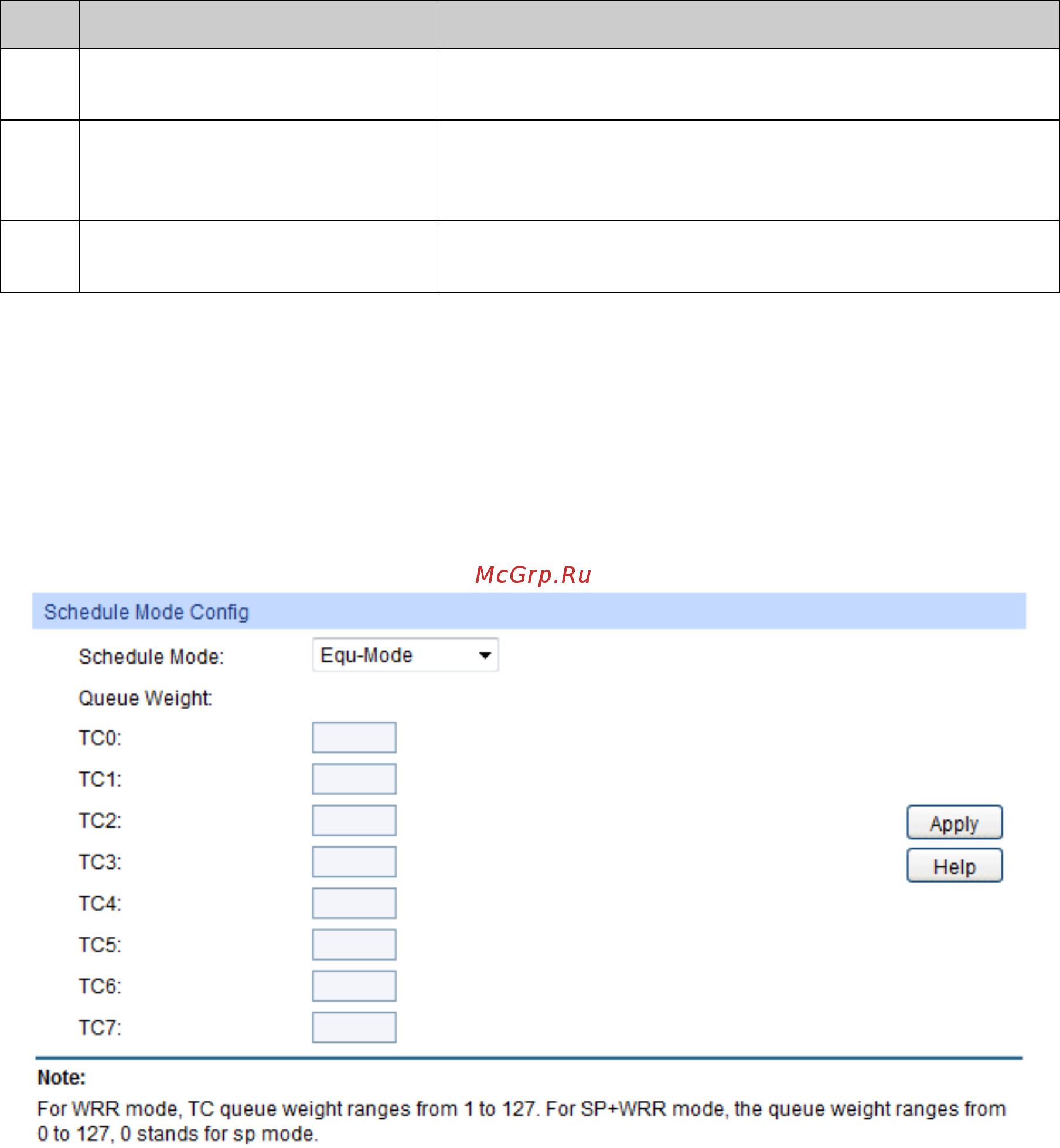This screenshot has height=1148, width=1060.
Task: Click the Schedule Mode Config header text
Action: (x=146, y=612)
